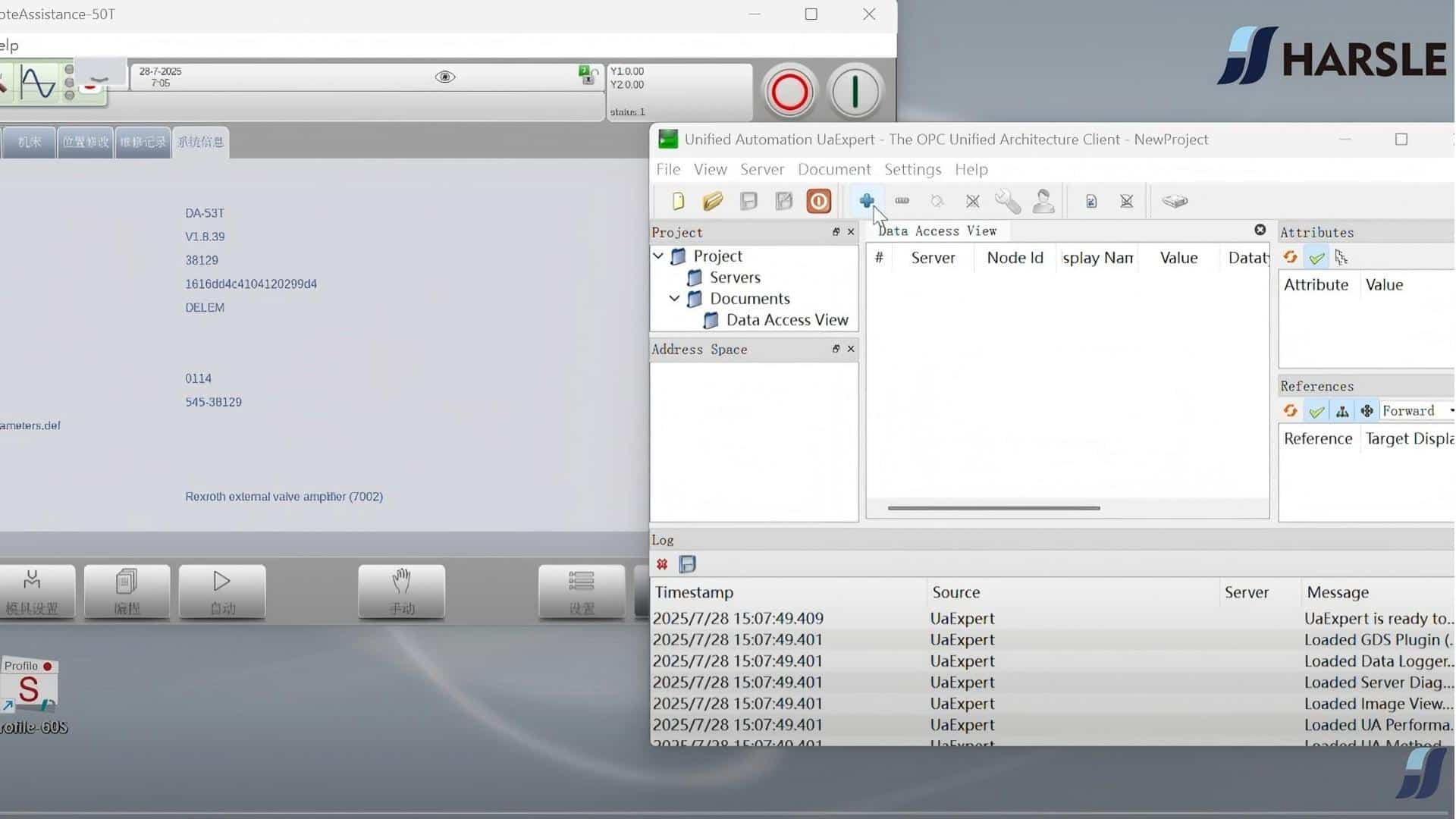Click the rightmost gray device toolbar icon
Viewport: 1456px width, 819px height.
1175,201
